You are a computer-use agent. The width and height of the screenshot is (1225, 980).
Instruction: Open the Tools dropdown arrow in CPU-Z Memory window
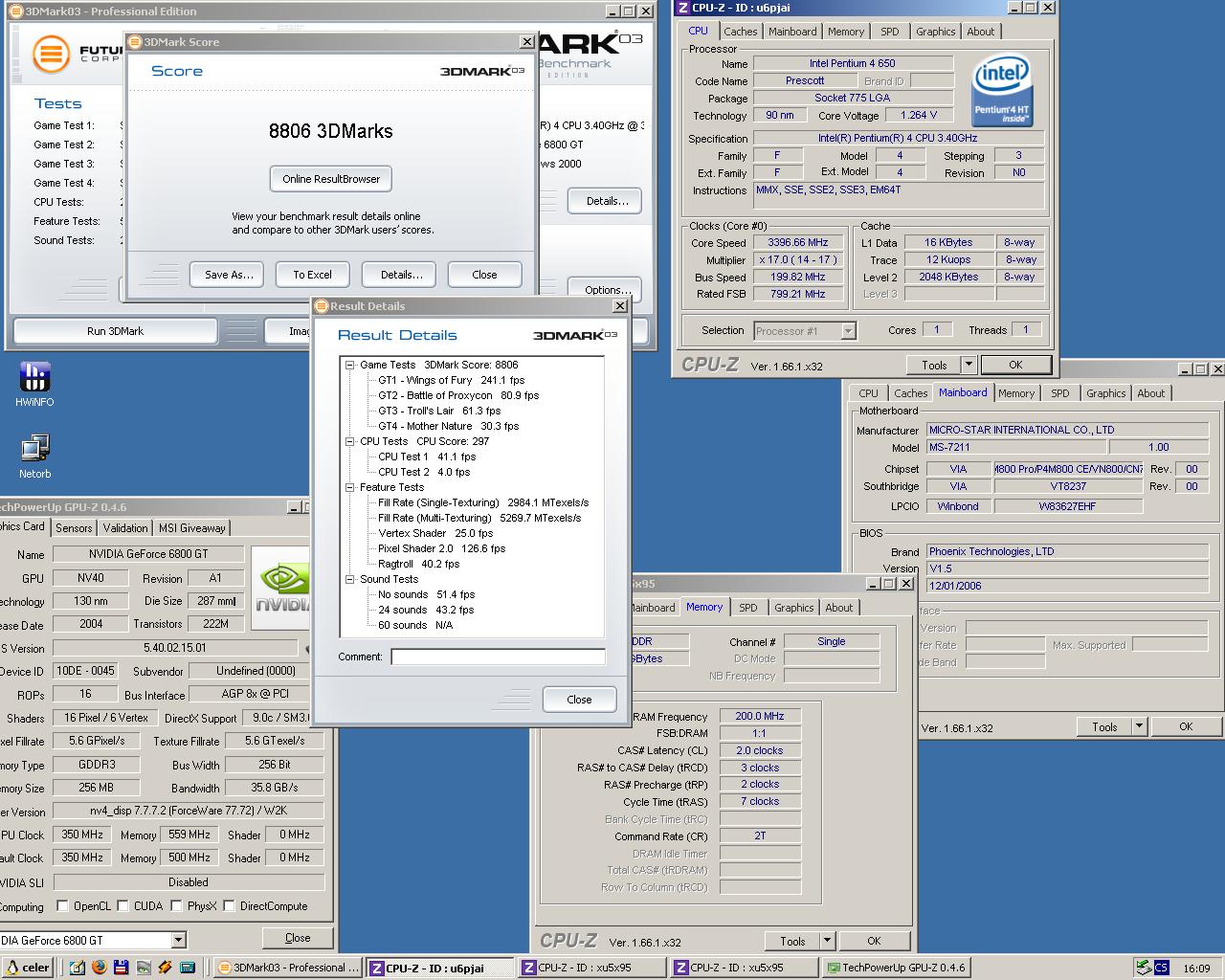(827, 941)
